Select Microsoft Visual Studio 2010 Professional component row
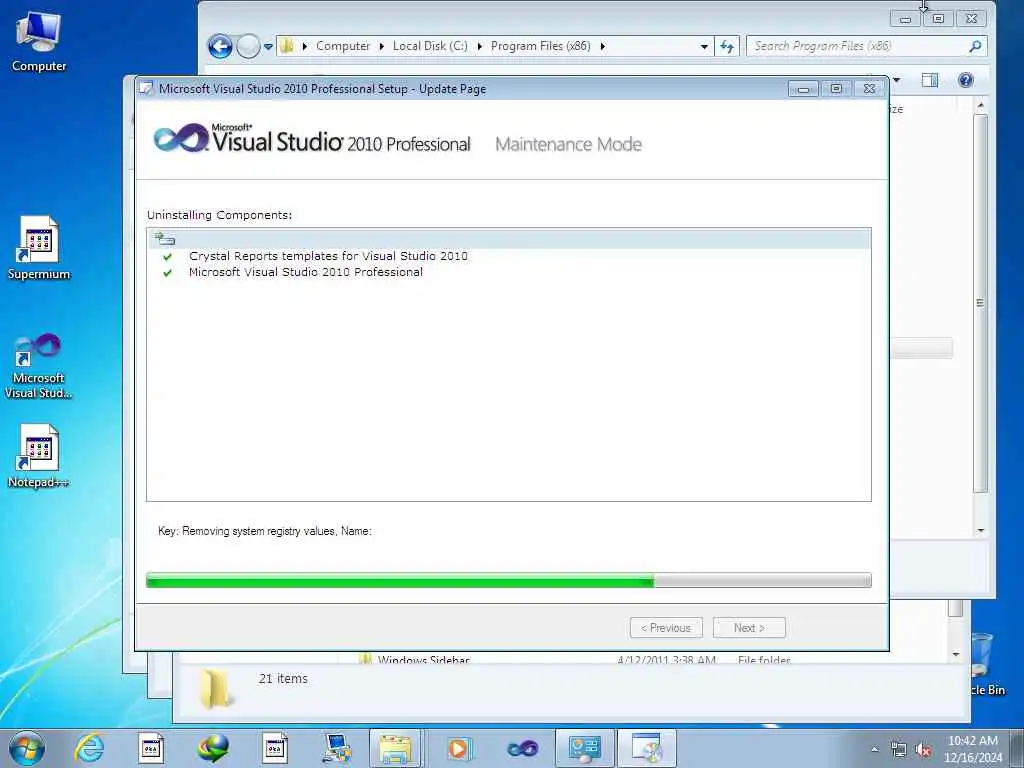The image size is (1024, 768). point(306,272)
